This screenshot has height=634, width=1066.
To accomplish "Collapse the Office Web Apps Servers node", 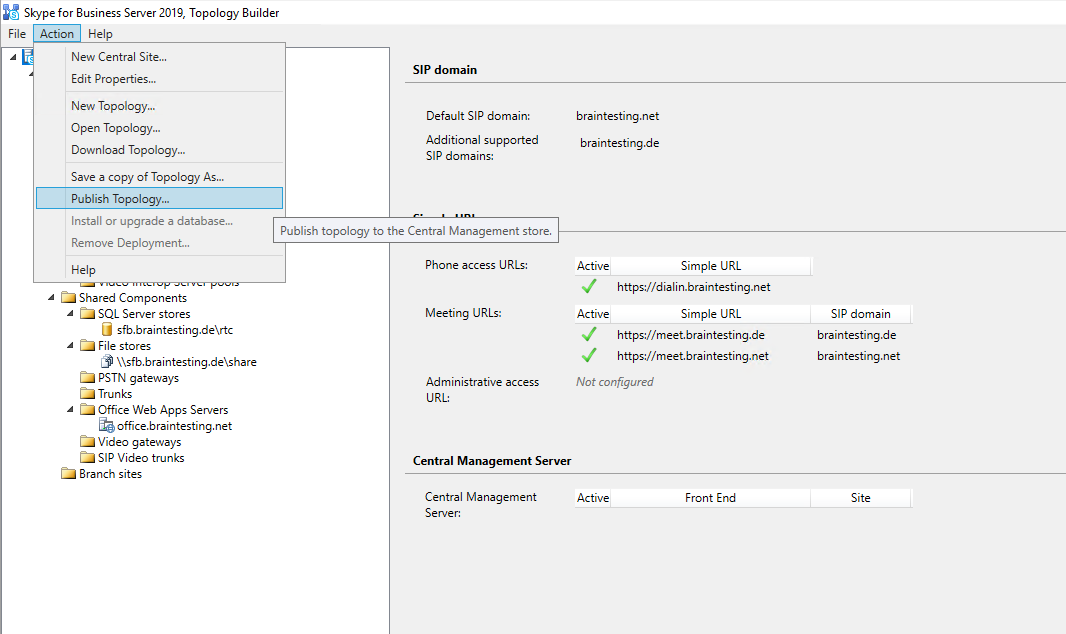I will coord(70,410).
